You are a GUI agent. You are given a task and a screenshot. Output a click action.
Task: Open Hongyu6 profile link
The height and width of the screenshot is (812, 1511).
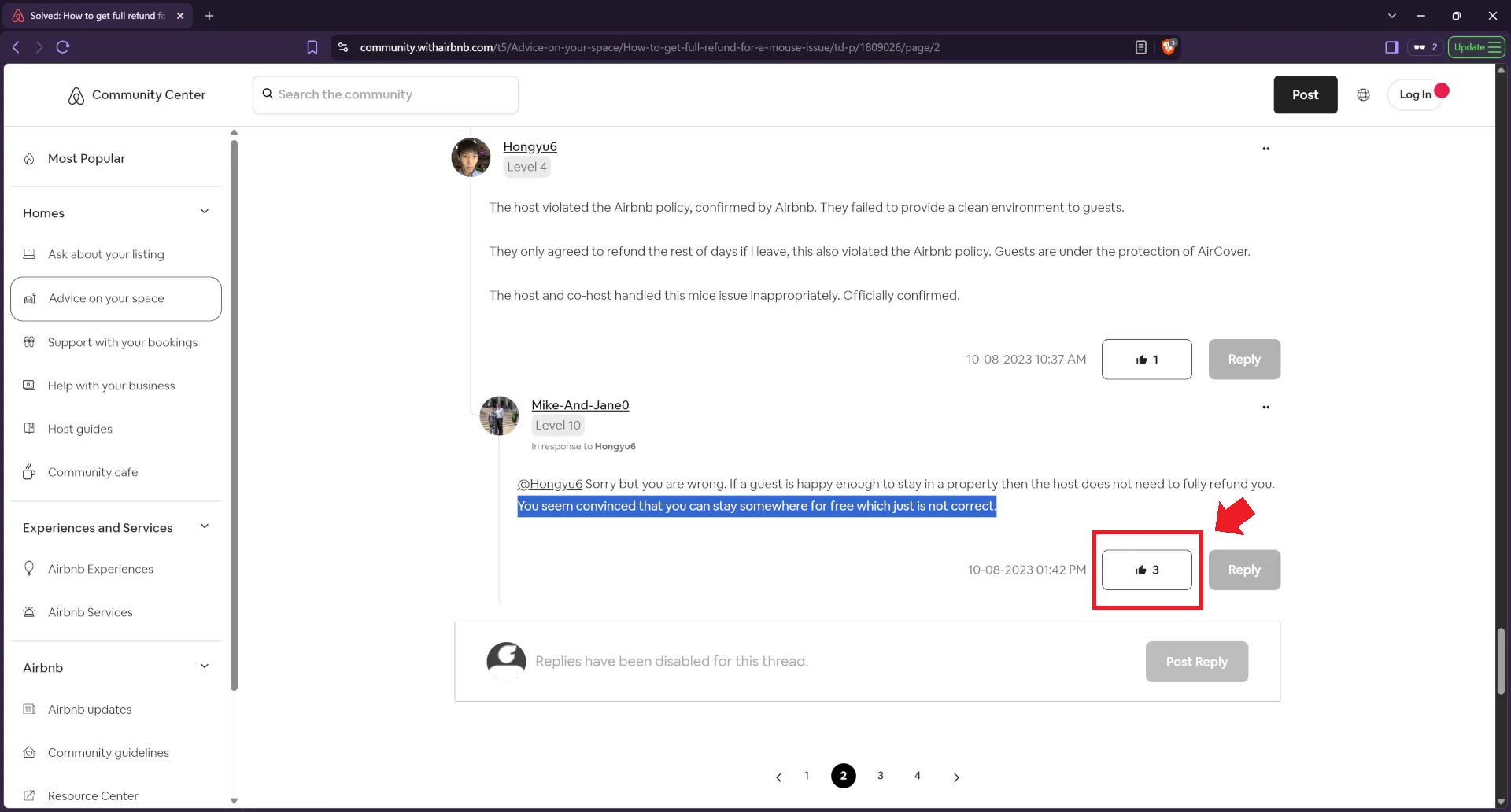point(530,146)
